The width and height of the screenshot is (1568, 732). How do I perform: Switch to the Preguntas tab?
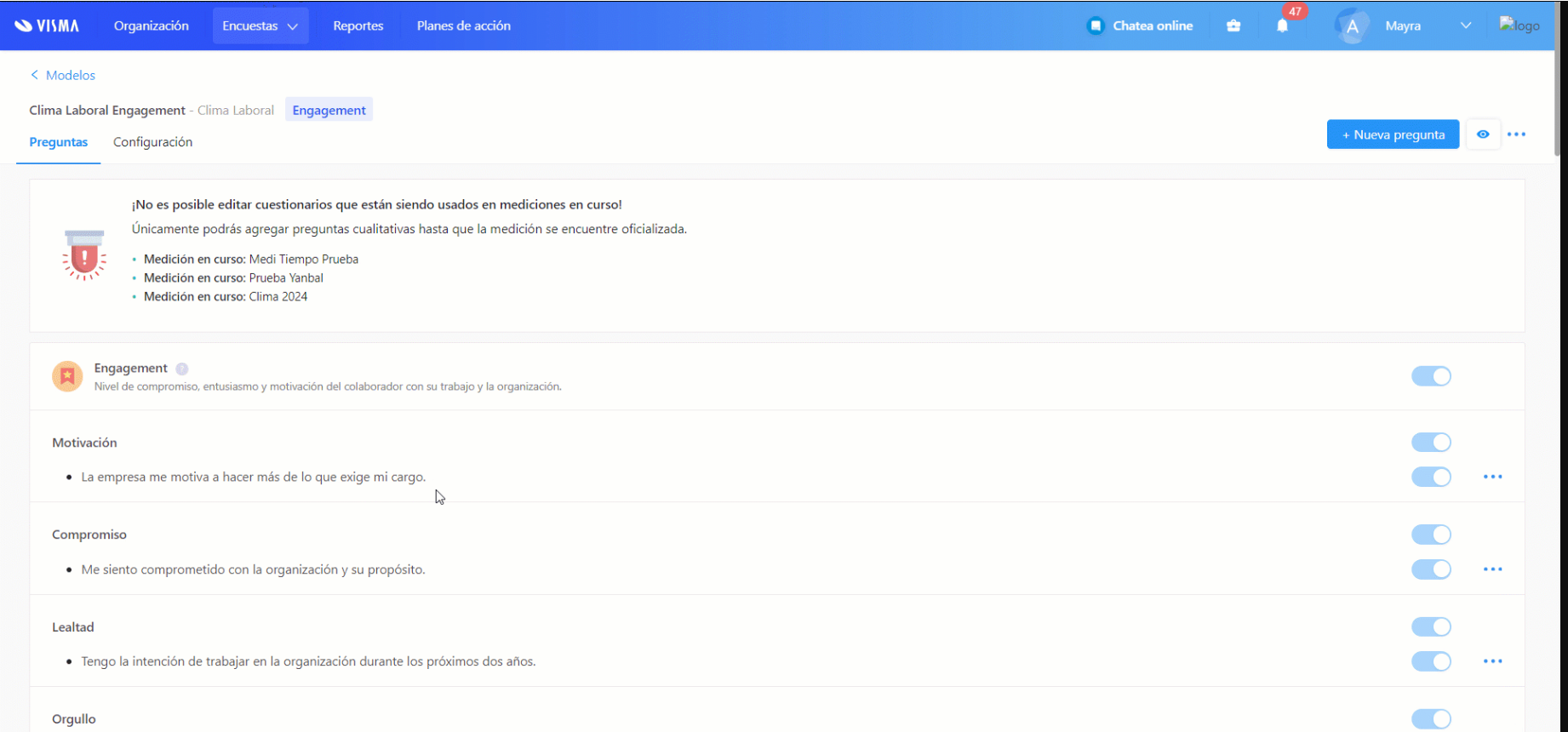[59, 142]
